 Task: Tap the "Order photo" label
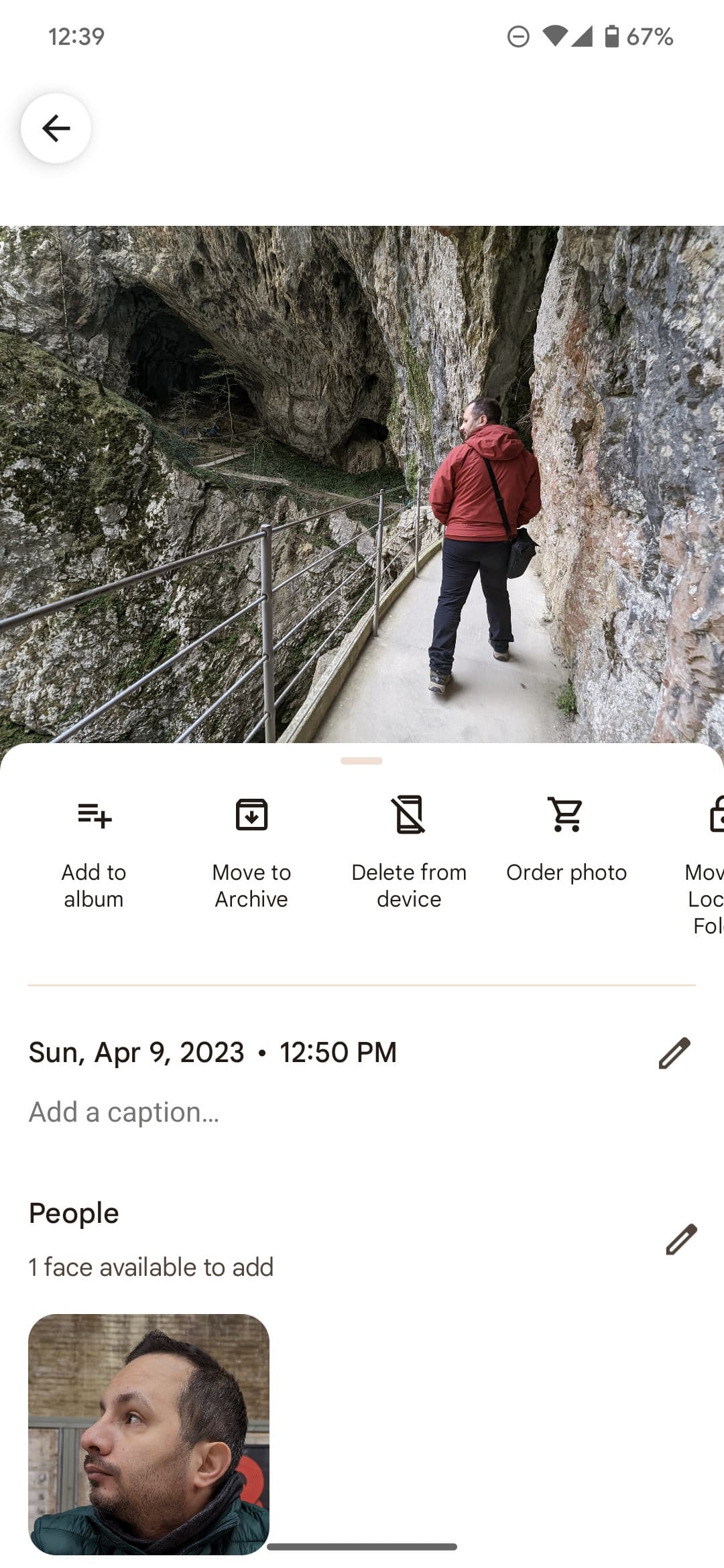click(566, 872)
